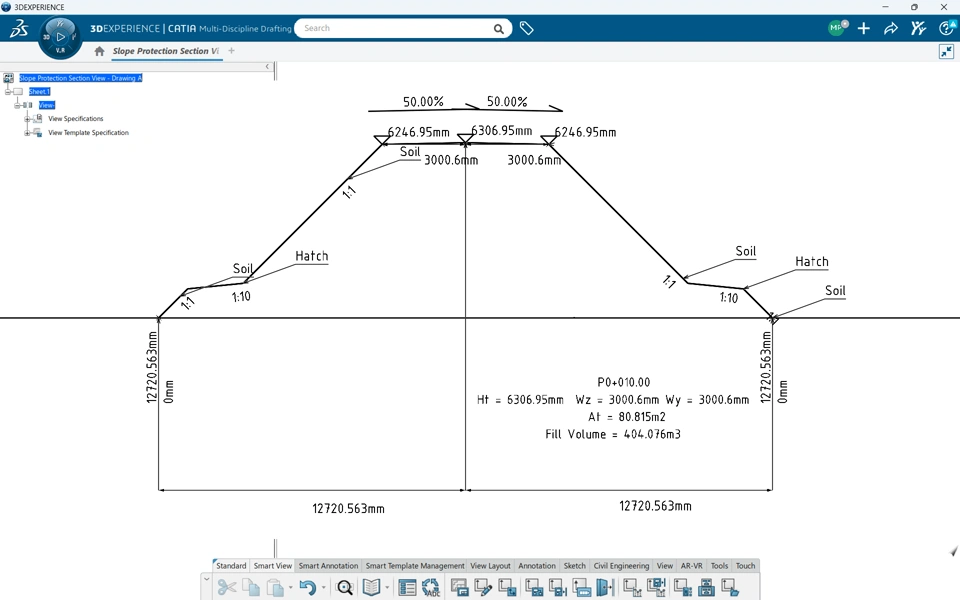Click in the Search field
960x600 pixels.
click(395, 28)
